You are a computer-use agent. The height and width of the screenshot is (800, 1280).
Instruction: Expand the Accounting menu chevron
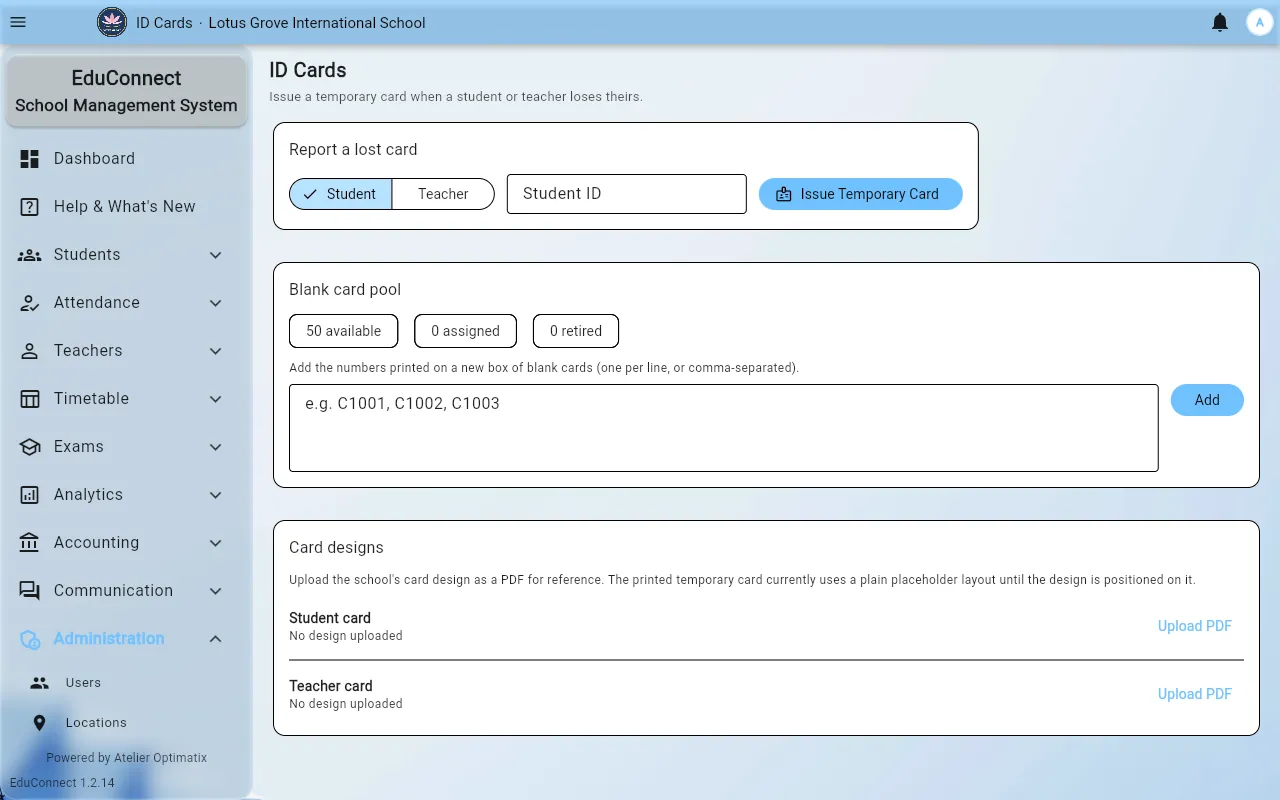point(216,543)
